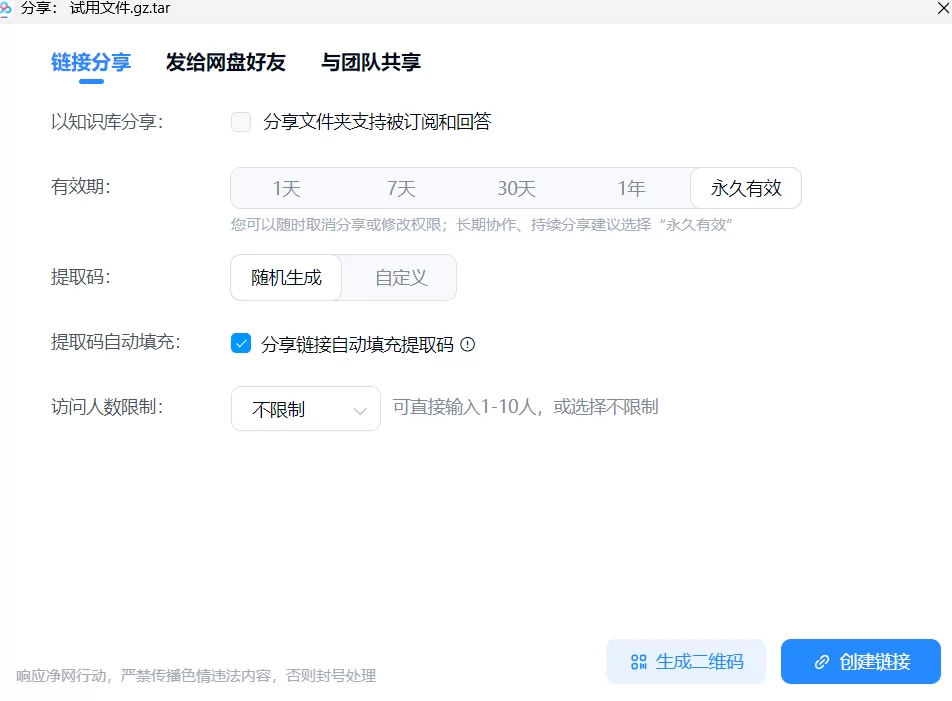Click the 访问人数限制 field label
The height and width of the screenshot is (701, 952).
107,407
